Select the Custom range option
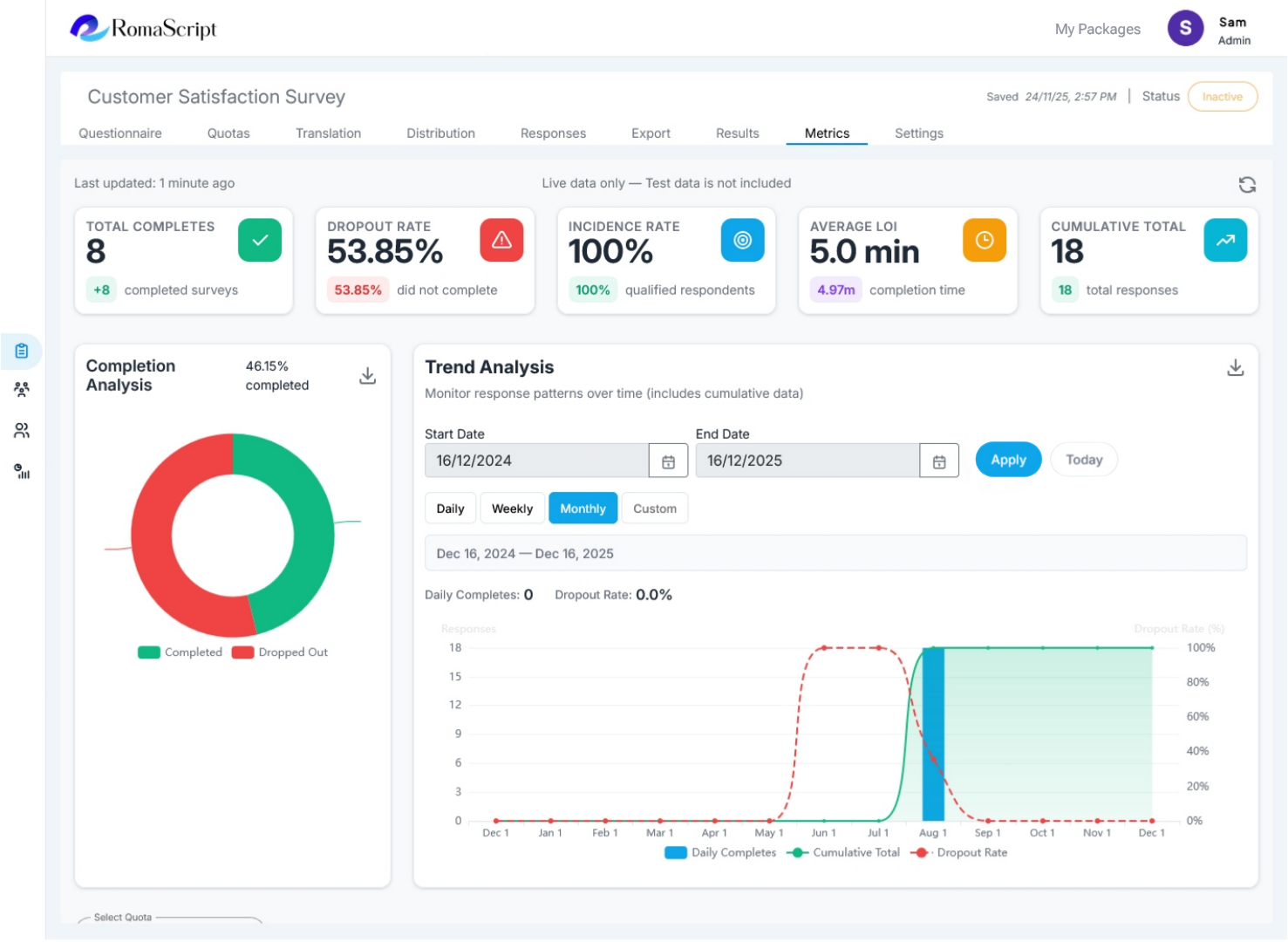This screenshot has width=1288, height=942. [654, 509]
